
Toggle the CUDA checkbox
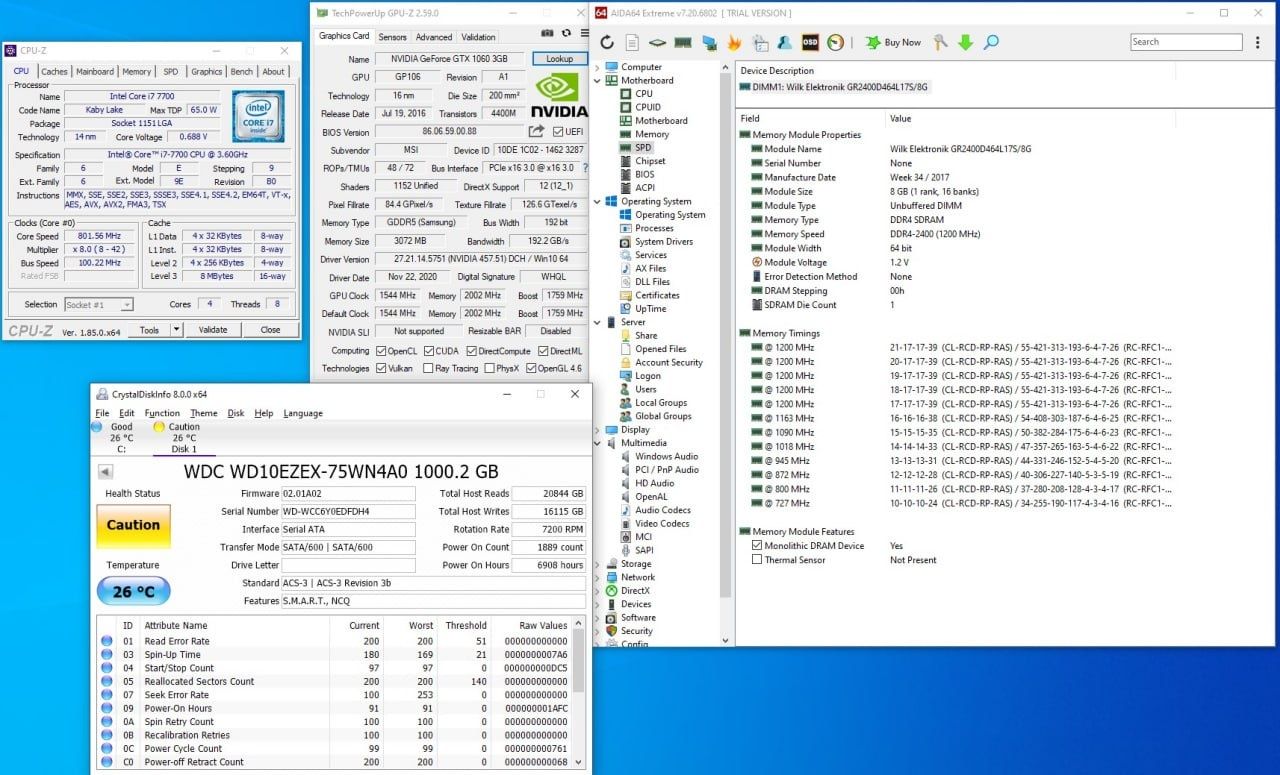[x=428, y=351]
